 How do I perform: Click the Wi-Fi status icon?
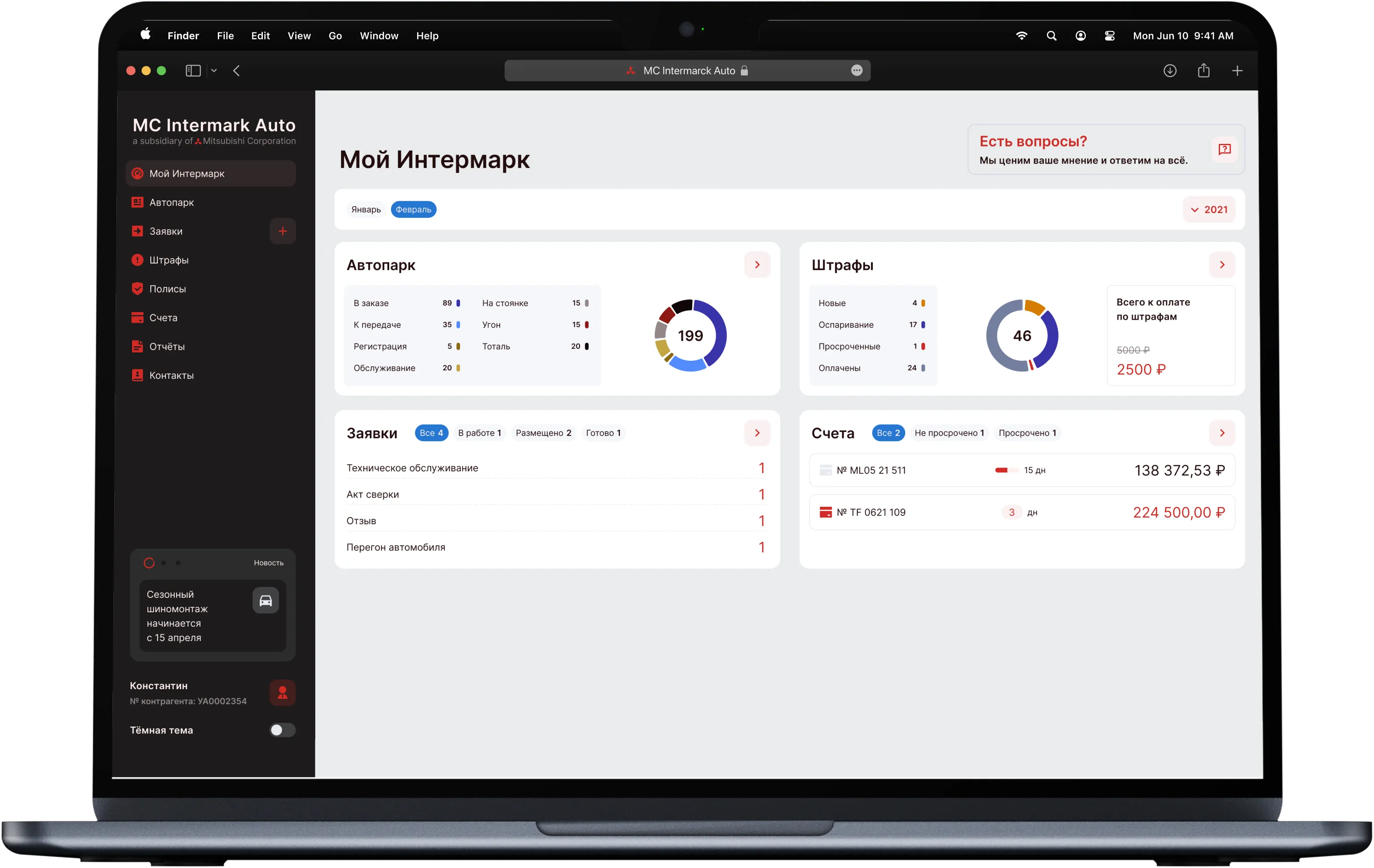[1022, 35]
